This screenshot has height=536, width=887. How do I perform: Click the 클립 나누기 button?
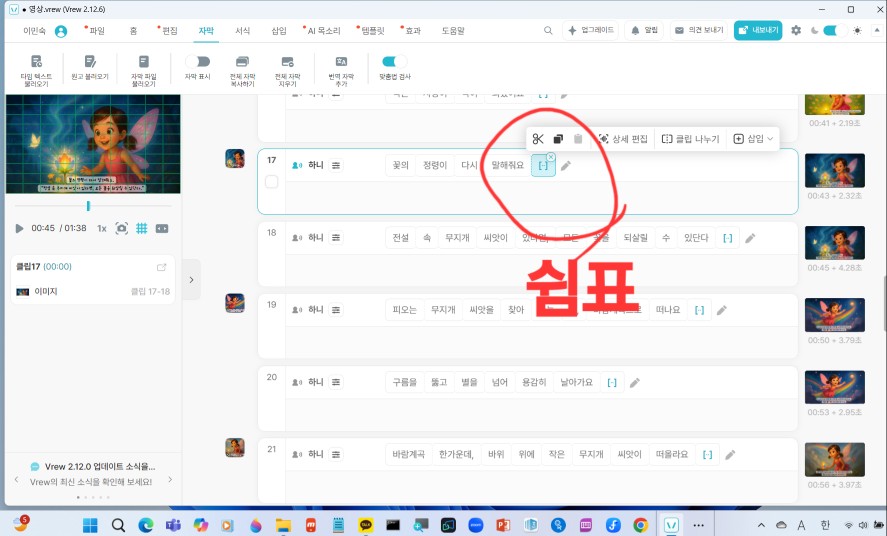[690, 139]
